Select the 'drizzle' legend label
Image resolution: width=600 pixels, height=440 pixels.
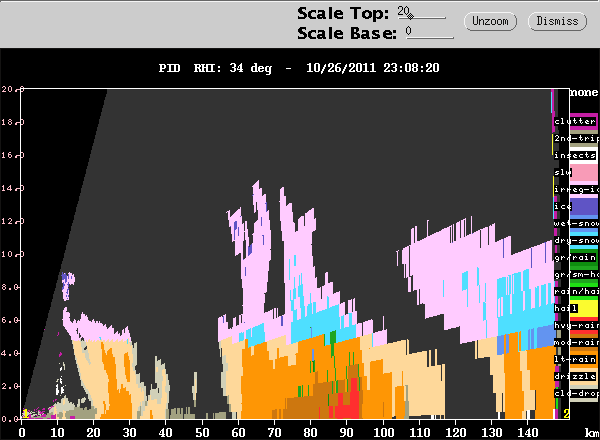575,376
